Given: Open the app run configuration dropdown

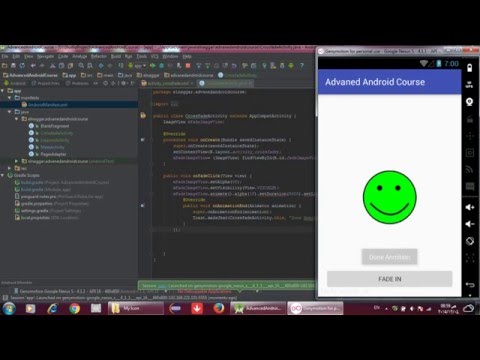Looking at the screenshot, I should [x=137, y=66].
